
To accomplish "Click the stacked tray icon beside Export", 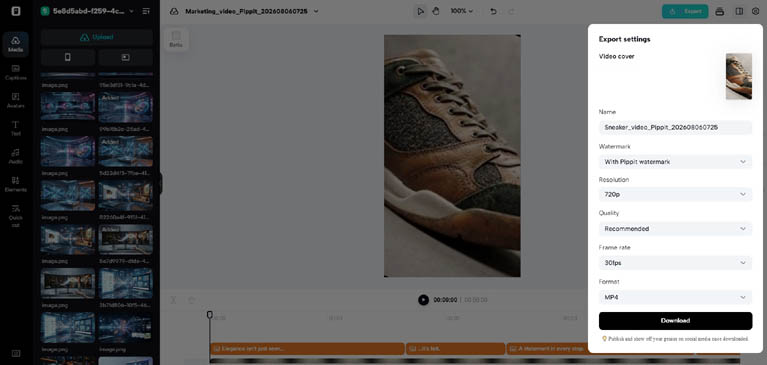I will pos(720,11).
